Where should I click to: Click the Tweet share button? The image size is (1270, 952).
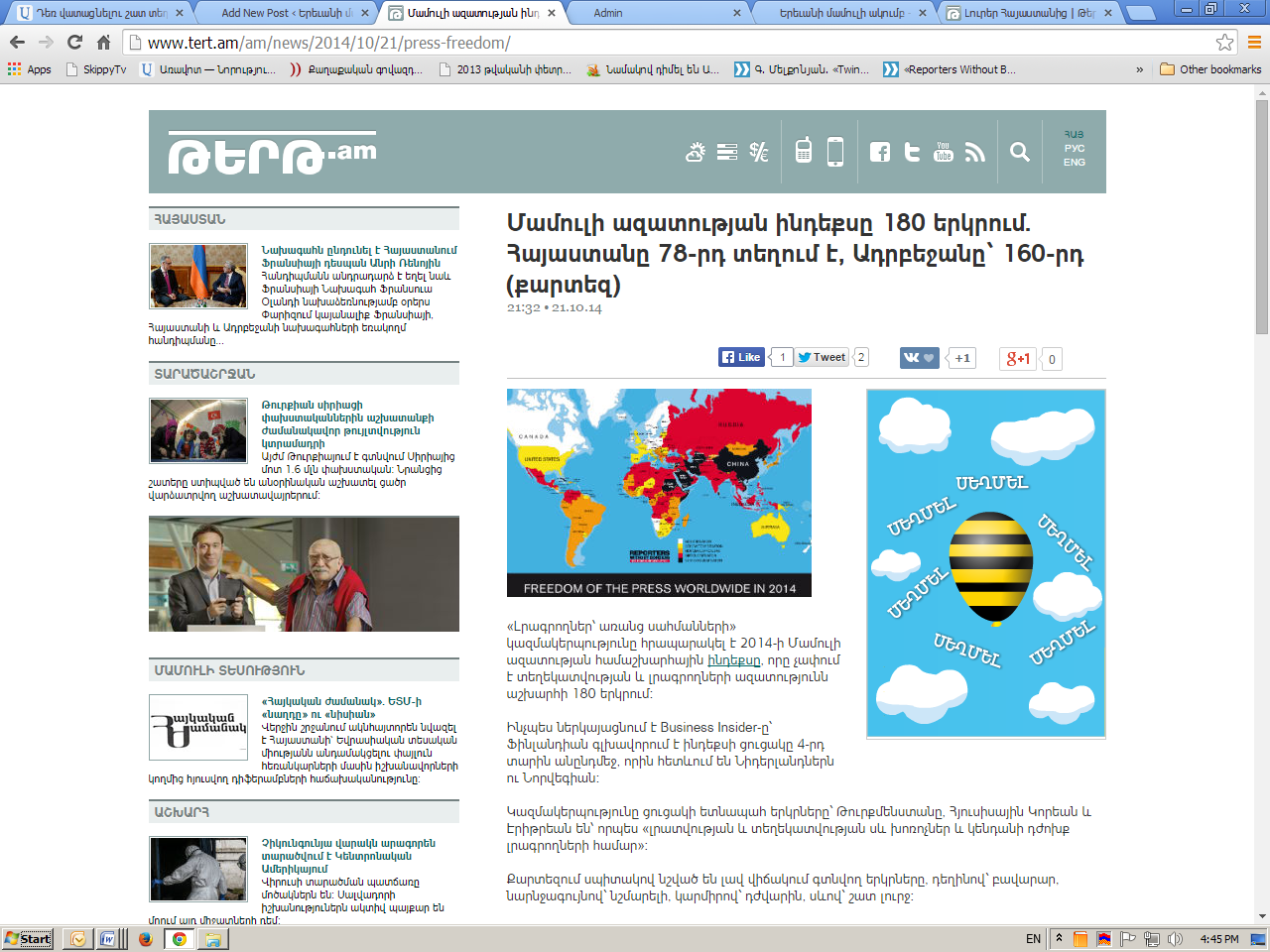point(823,358)
